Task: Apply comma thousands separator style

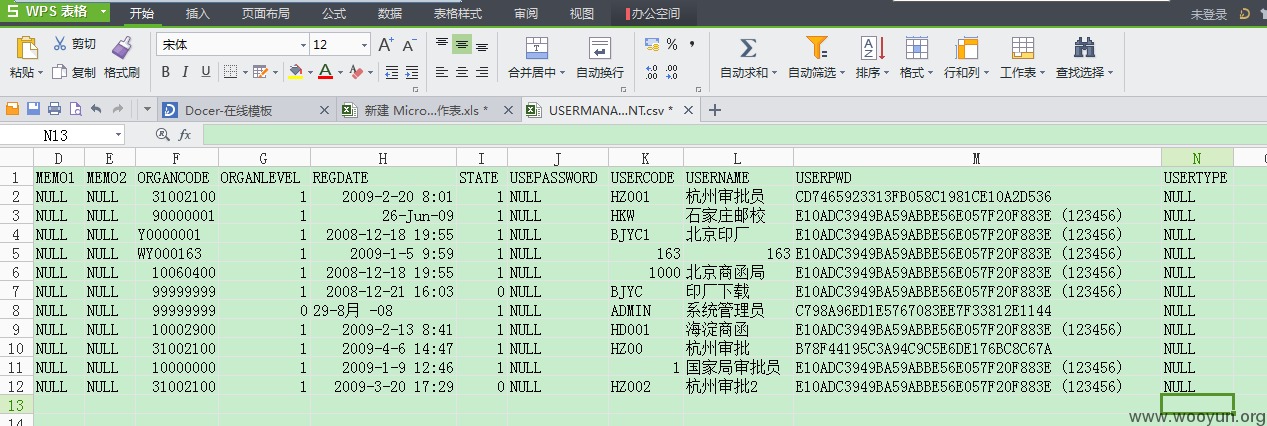Action: click(692, 45)
